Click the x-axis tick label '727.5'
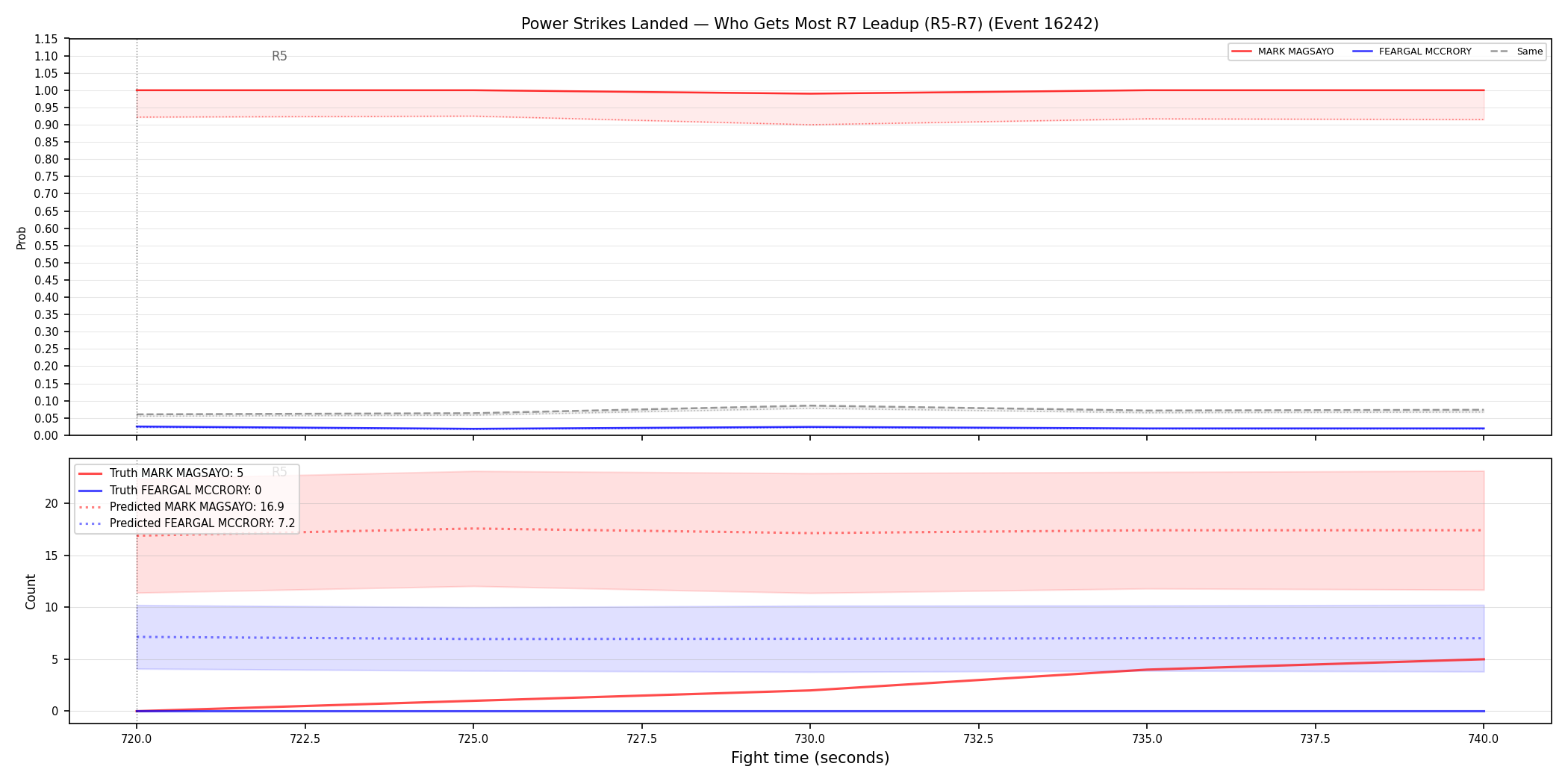This screenshot has height=784, width=1568. point(641,739)
